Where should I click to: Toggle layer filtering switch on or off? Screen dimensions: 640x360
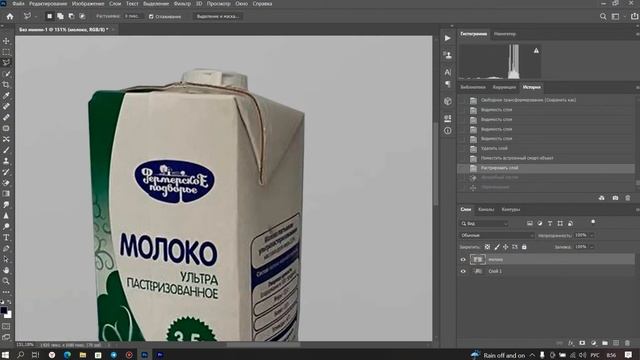coord(593,222)
